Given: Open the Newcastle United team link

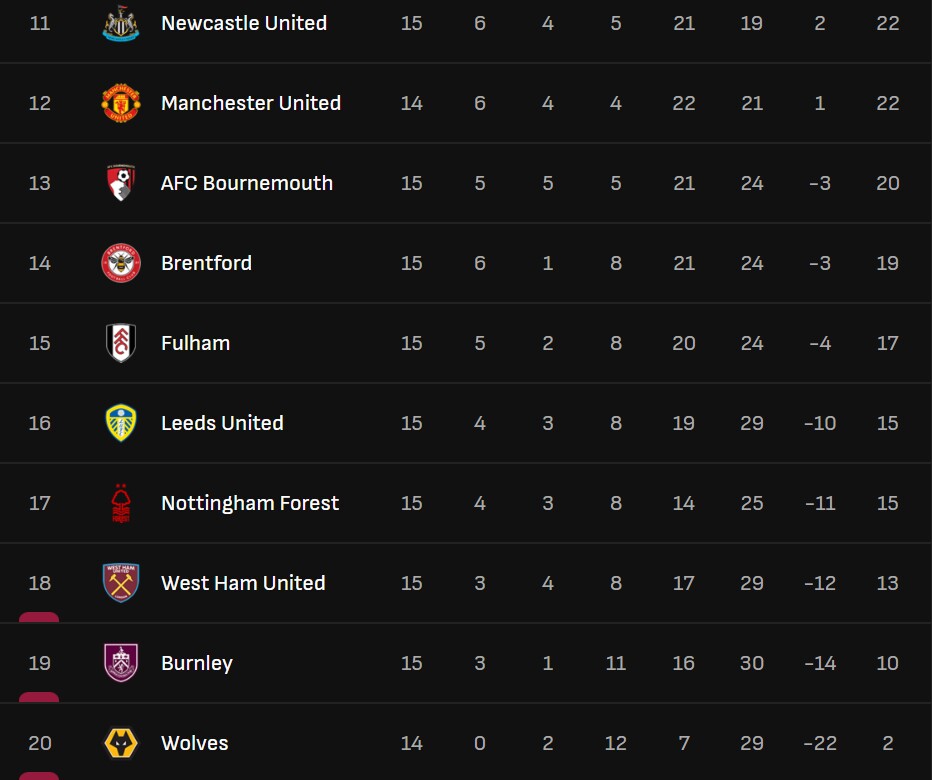Looking at the screenshot, I should click(x=244, y=23).
